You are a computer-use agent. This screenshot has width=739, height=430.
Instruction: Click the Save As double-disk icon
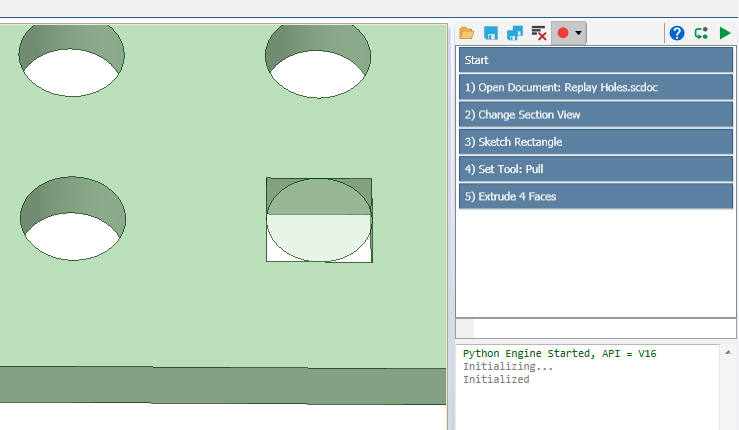[515, 33]
